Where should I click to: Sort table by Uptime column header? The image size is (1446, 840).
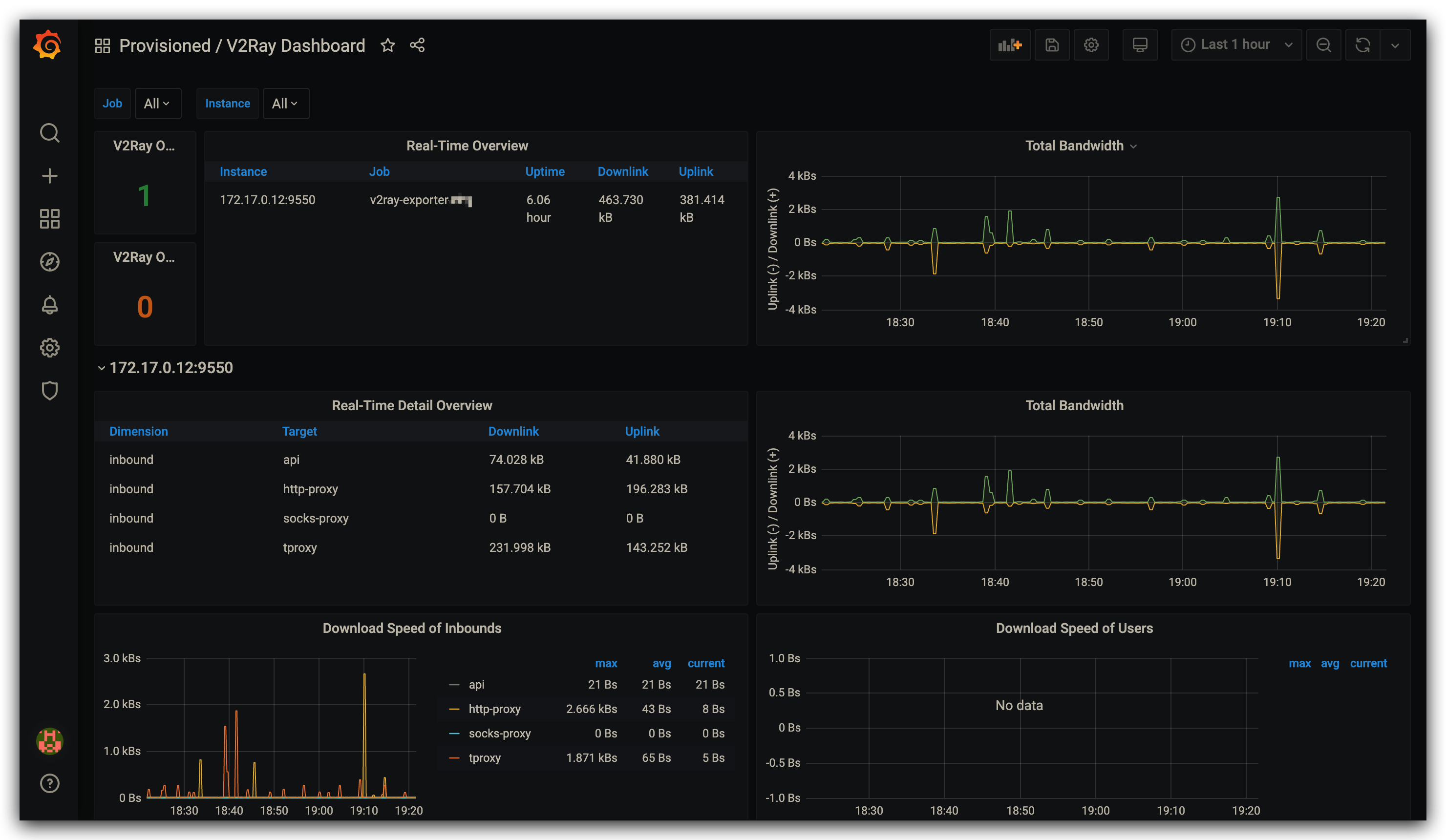[545, 171]
